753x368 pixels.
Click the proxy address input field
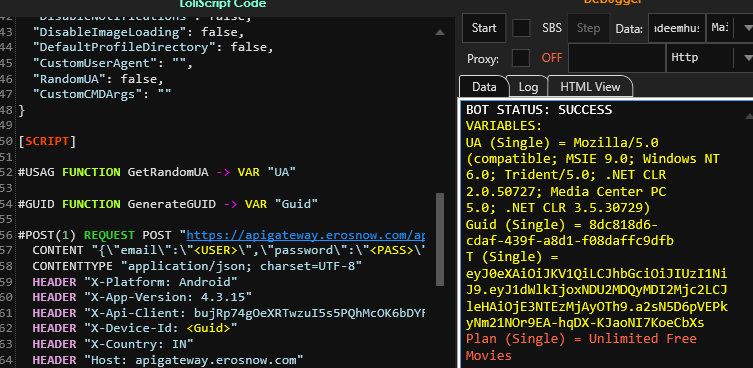(x=617, y=58)
